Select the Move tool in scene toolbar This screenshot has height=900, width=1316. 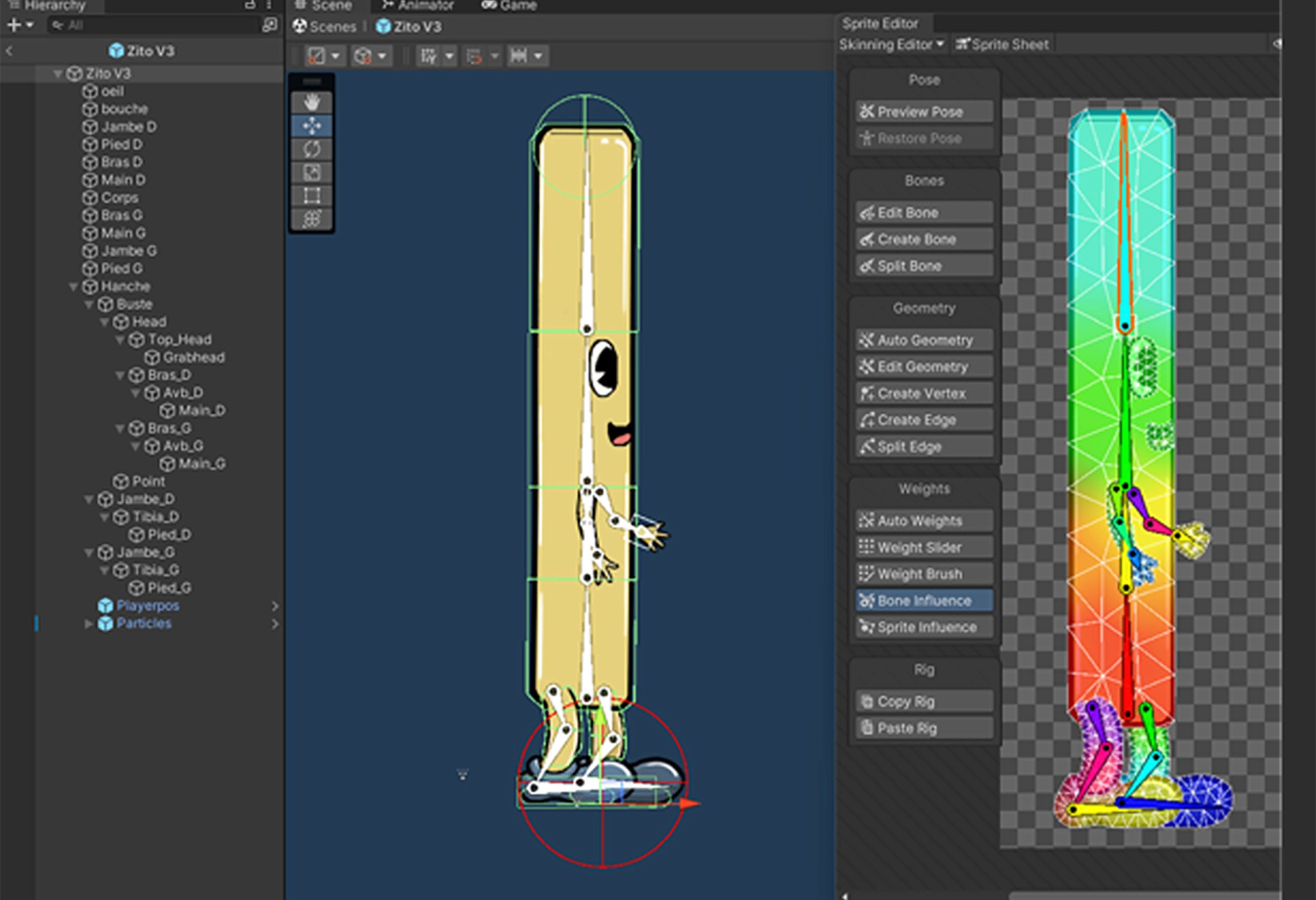tap(311, 126)
